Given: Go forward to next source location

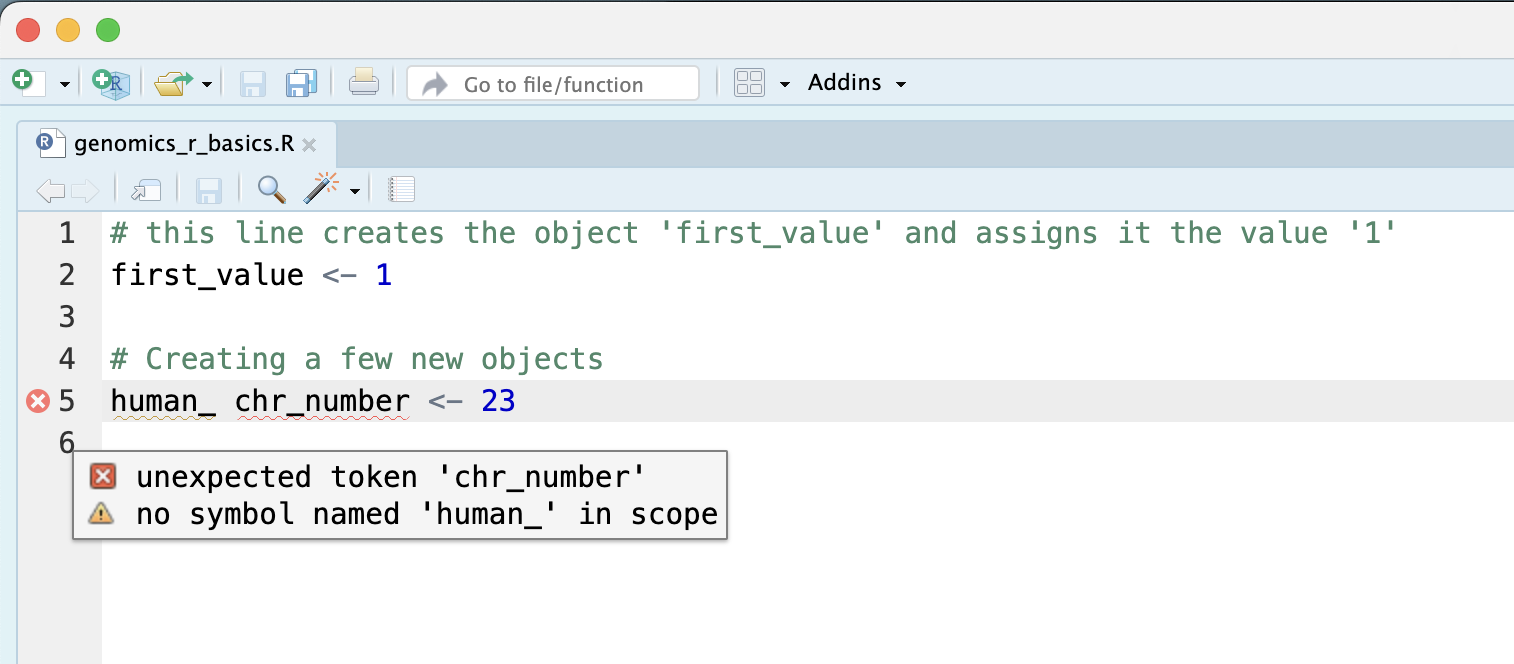Looking at the screenshot, I should tap(85, 189).
